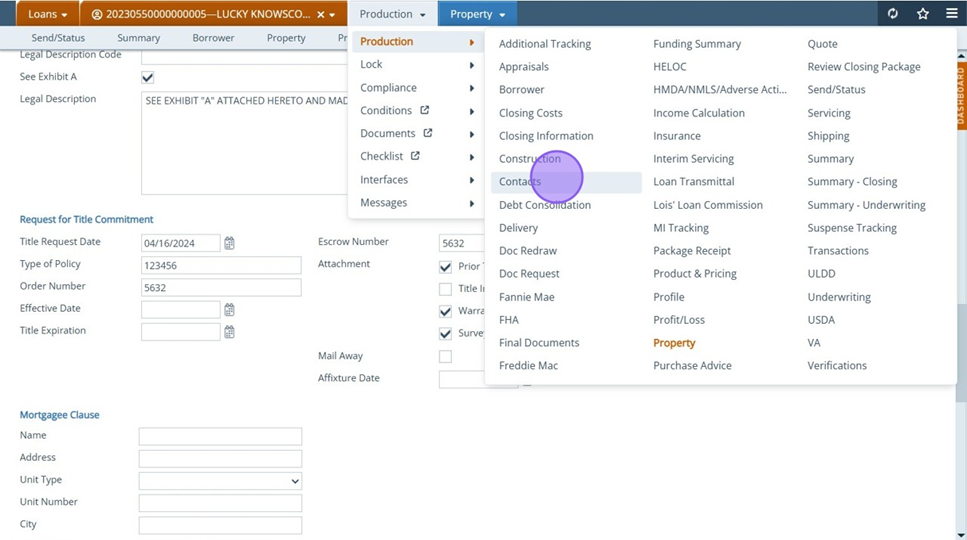Open the Dashboard side panel tab
The width and height of the screenshot is (967, 540).
click(x=961, y=96)
